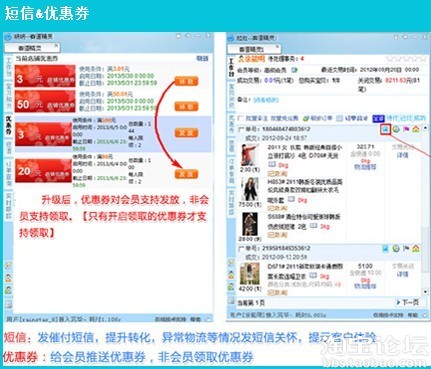Click 领取 button for the 50元 coupon
Viewport: 431px width, 369px height.
click(186, 106)
